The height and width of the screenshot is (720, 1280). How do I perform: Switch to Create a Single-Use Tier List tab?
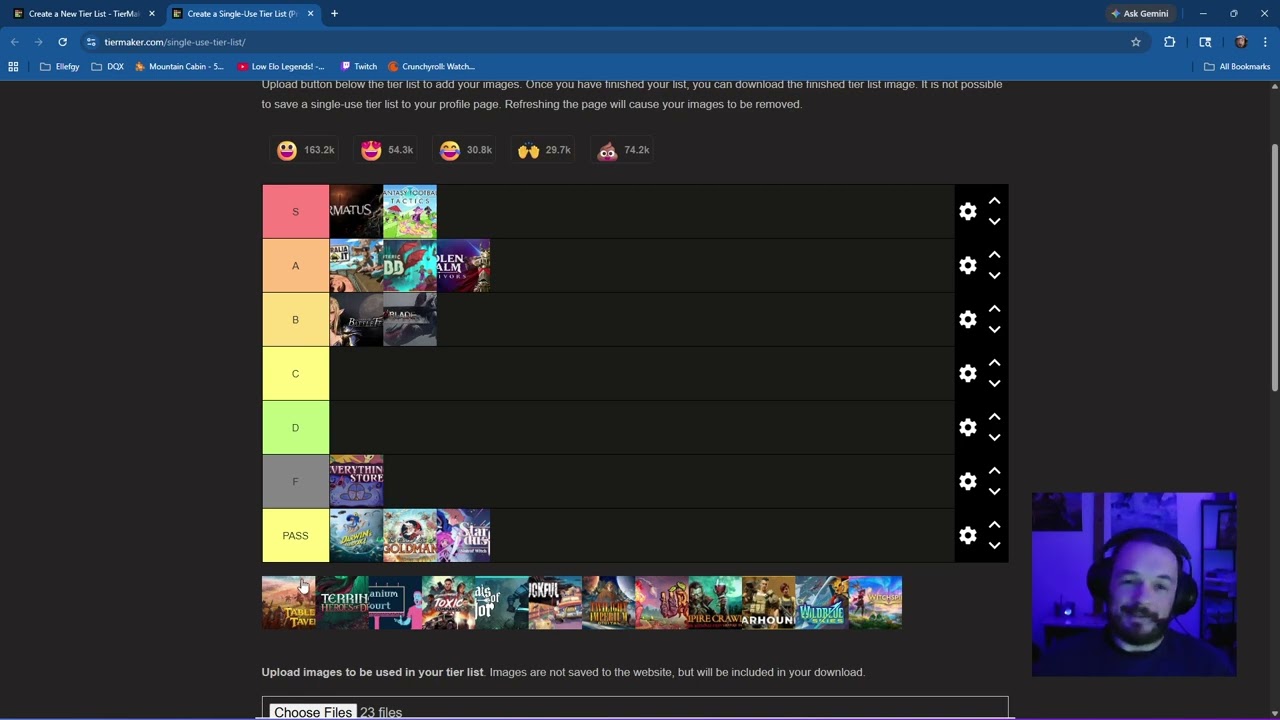[242, 14]
